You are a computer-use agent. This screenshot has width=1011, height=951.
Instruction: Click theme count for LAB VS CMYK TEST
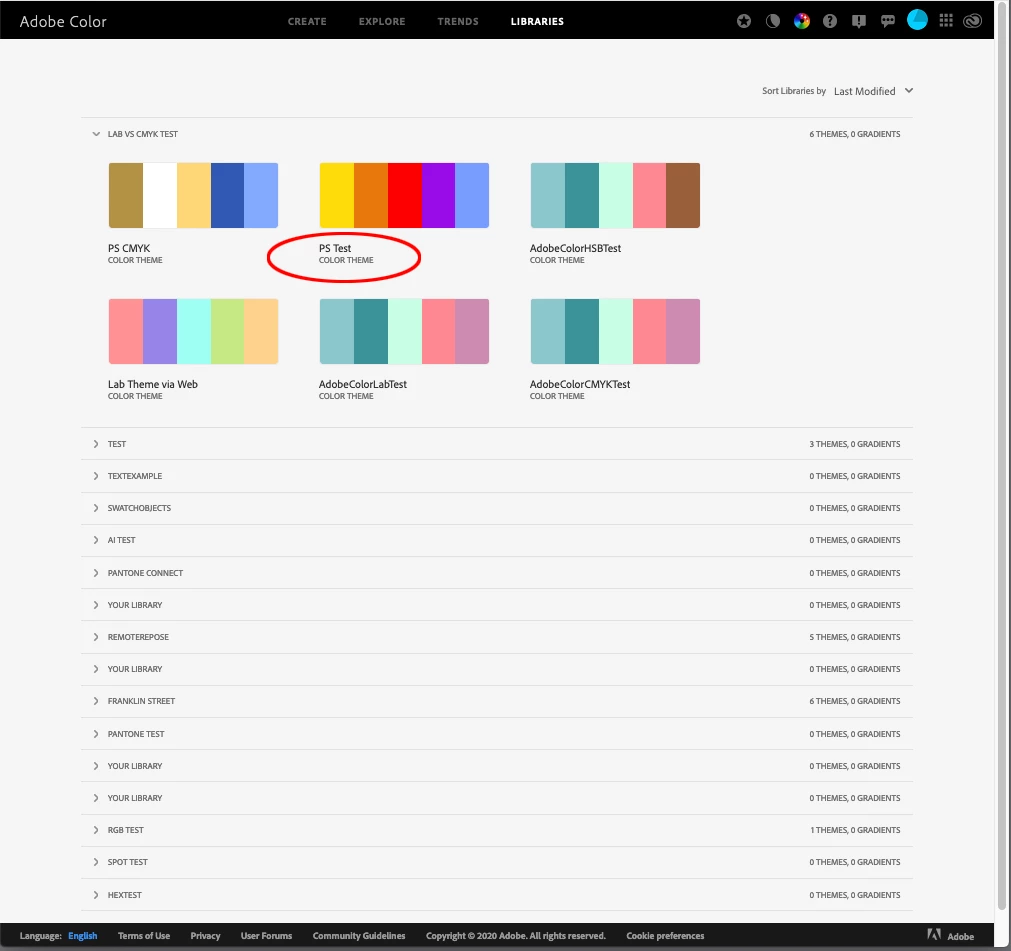tap(854, 134)
